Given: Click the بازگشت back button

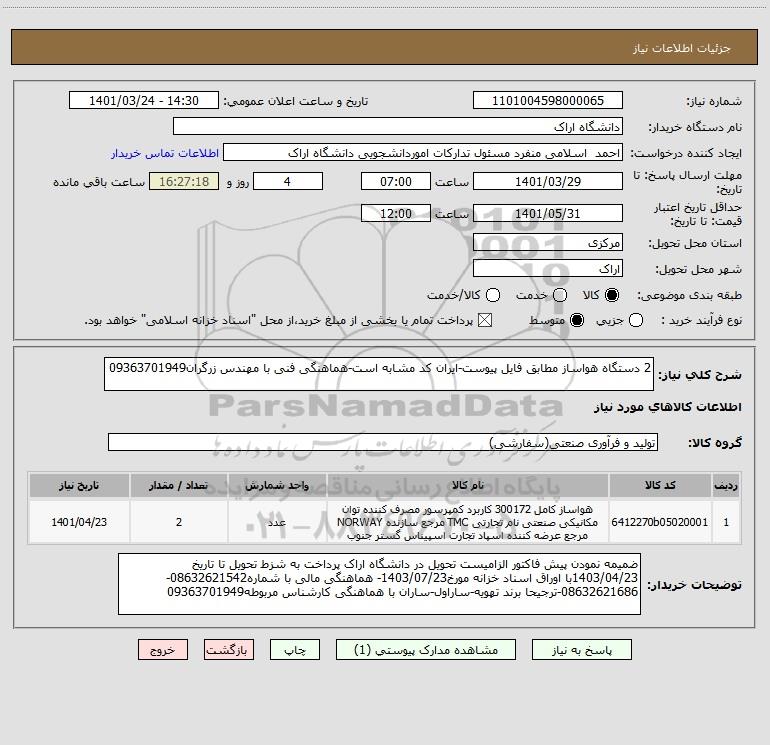Looking at the screenshot, I should tap(229, 650).
